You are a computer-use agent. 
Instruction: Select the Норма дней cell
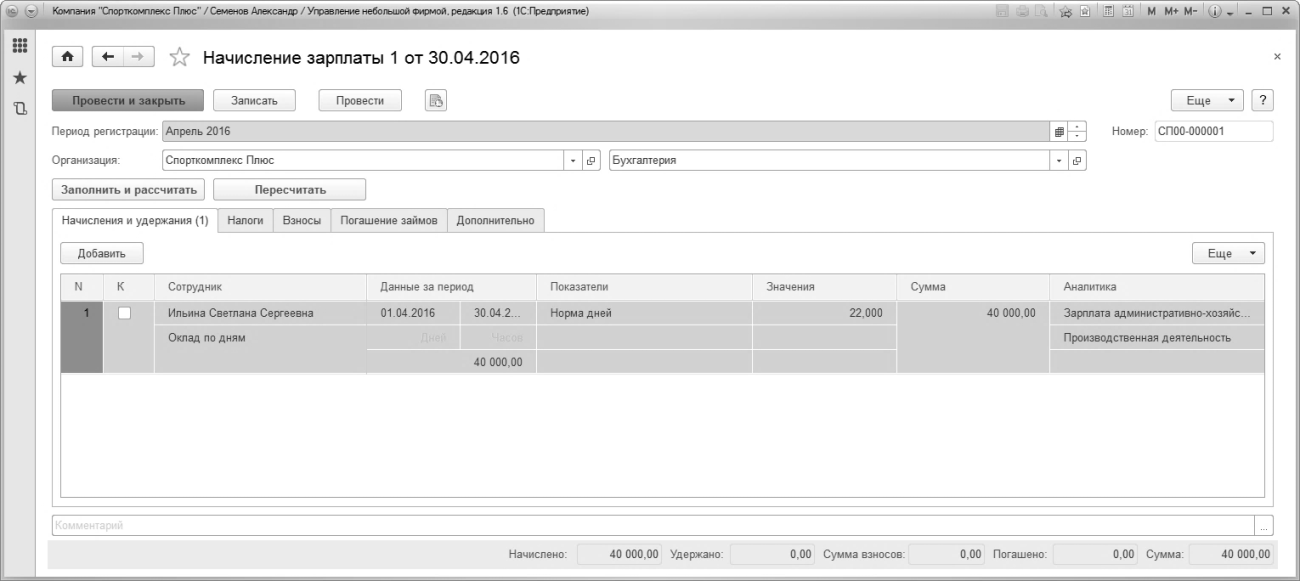point(644,313)
